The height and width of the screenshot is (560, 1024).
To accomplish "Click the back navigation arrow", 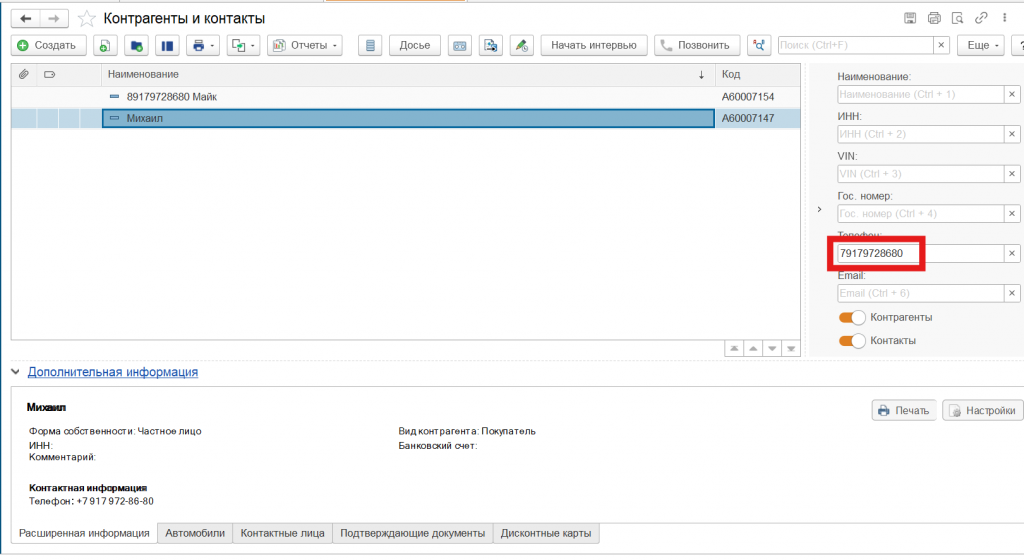I will tap(26, 18).
